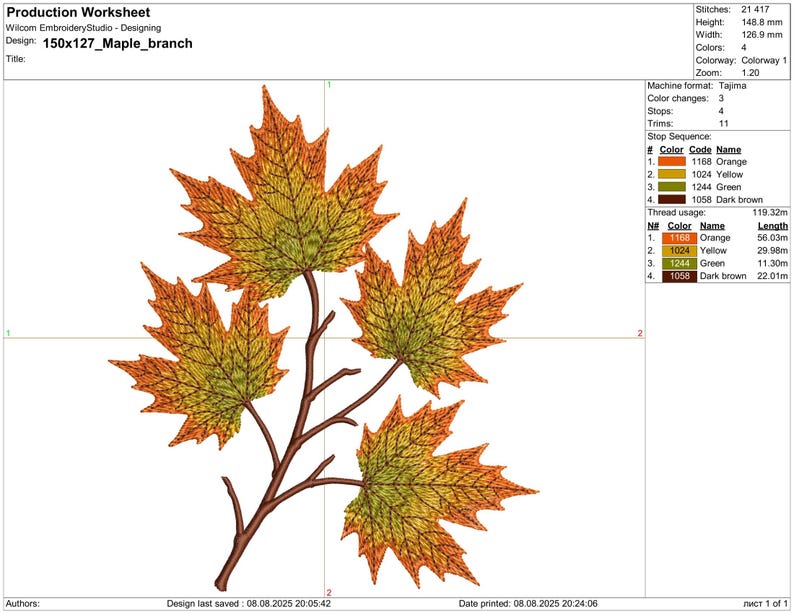This screenshot has height=614, width=794.
Task: Click the Trims value 11
Action: pos(723,124)
